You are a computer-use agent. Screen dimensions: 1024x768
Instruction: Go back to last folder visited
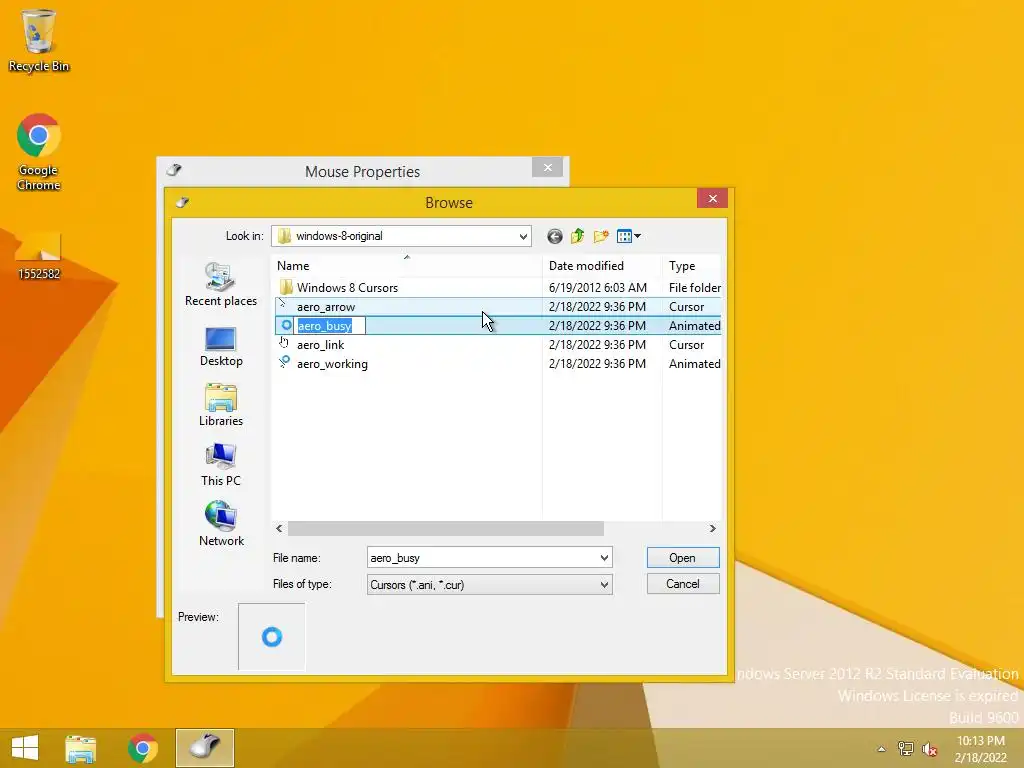pos(554,236)
